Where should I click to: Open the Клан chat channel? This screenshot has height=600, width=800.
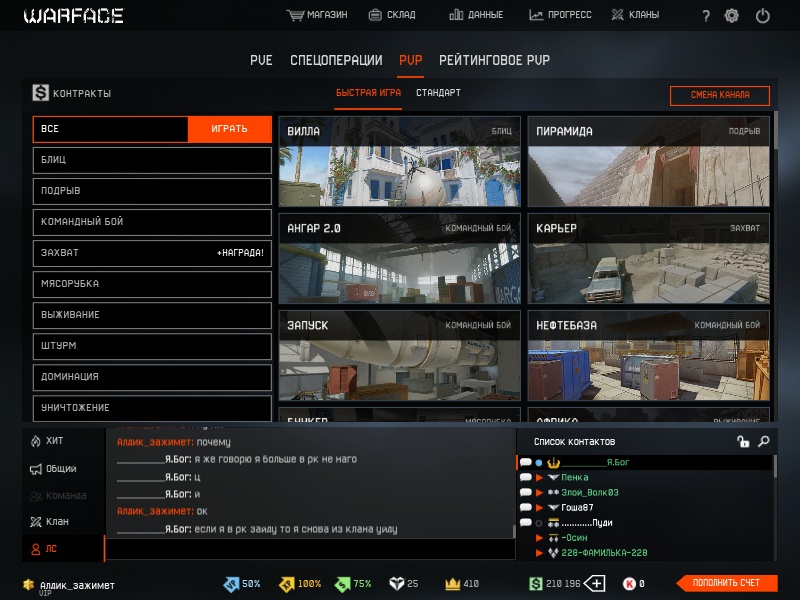click(64, 521)
